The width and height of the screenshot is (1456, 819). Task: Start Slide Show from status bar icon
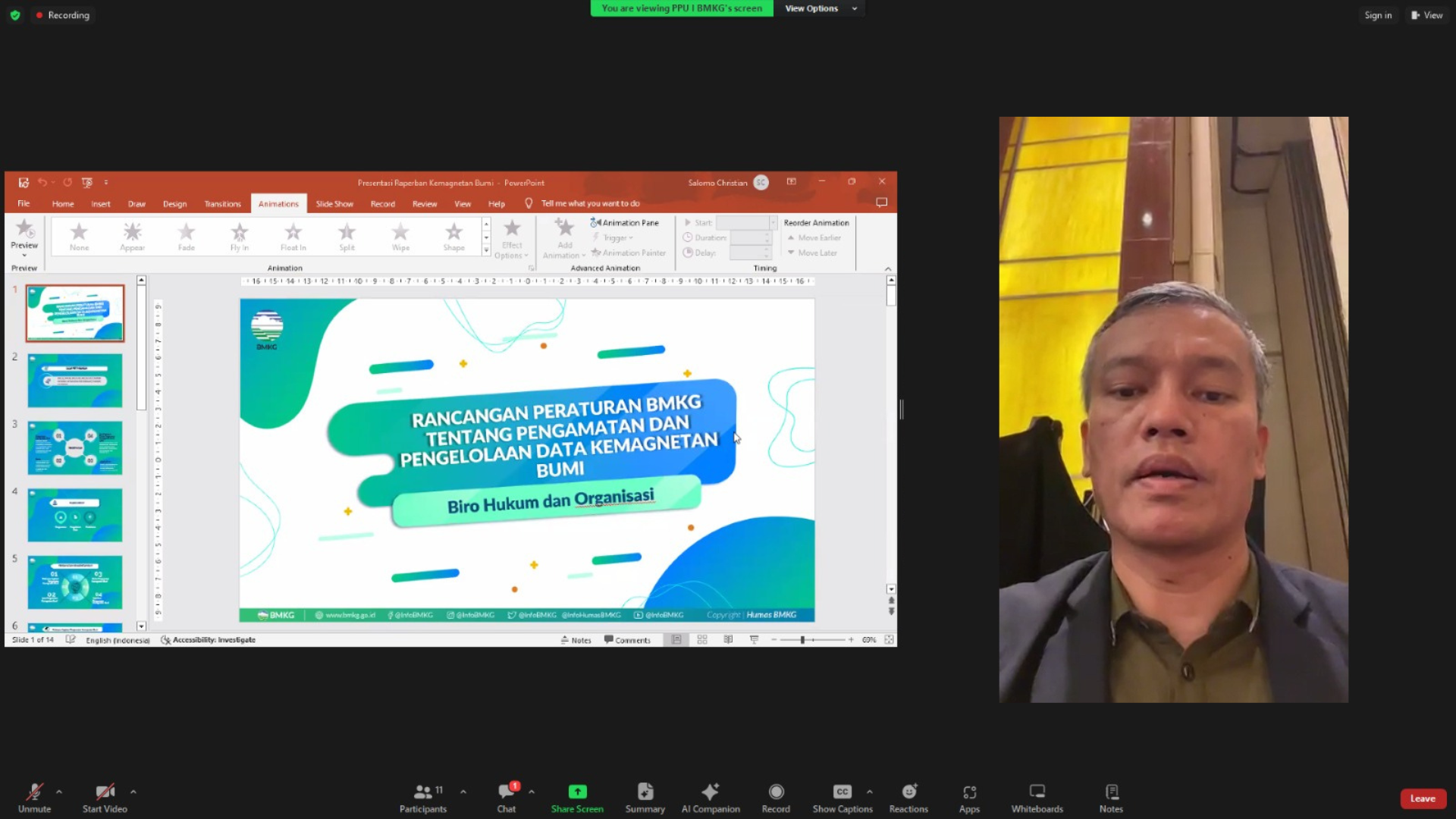[754, 640]
